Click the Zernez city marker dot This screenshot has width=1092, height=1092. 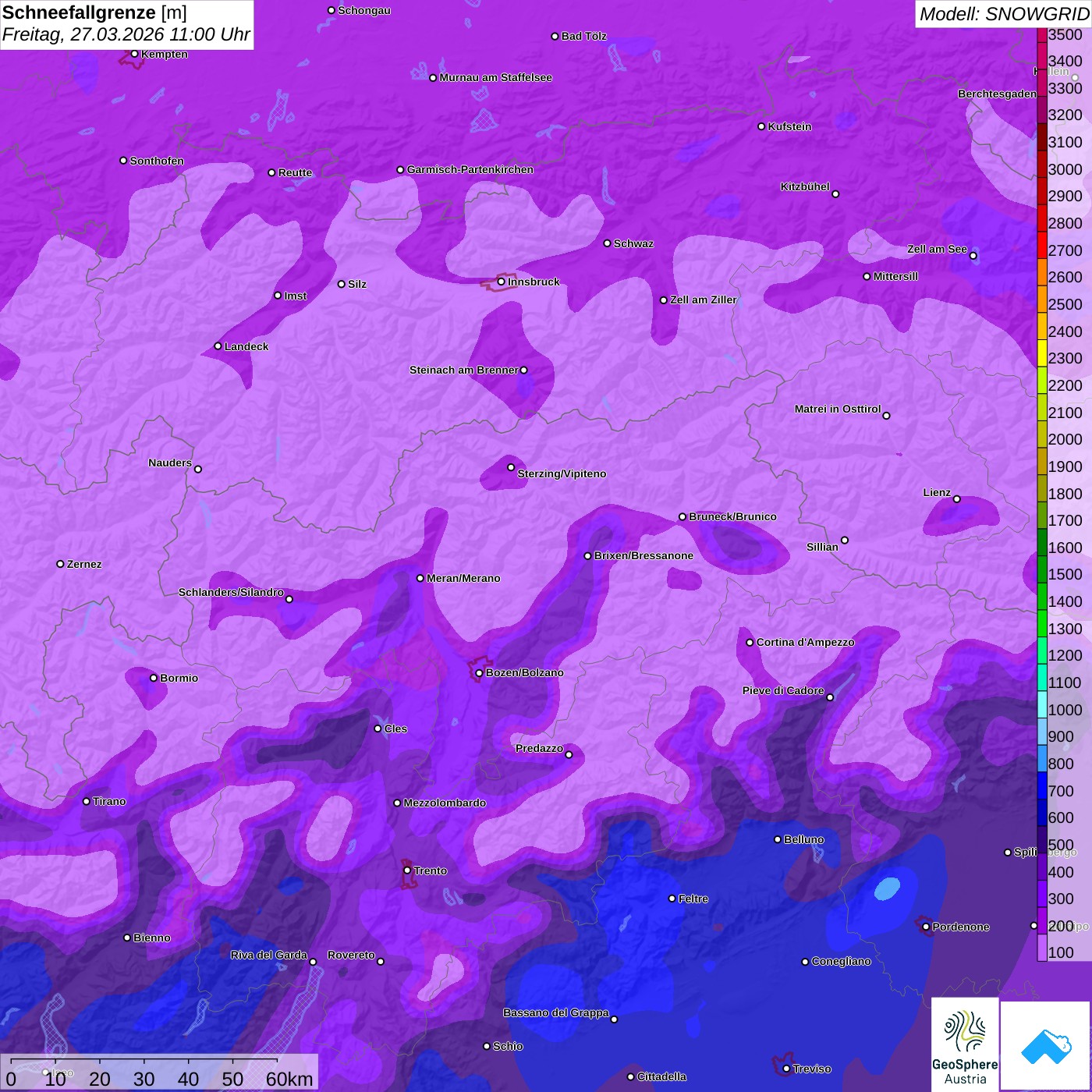tap(60, 564)
